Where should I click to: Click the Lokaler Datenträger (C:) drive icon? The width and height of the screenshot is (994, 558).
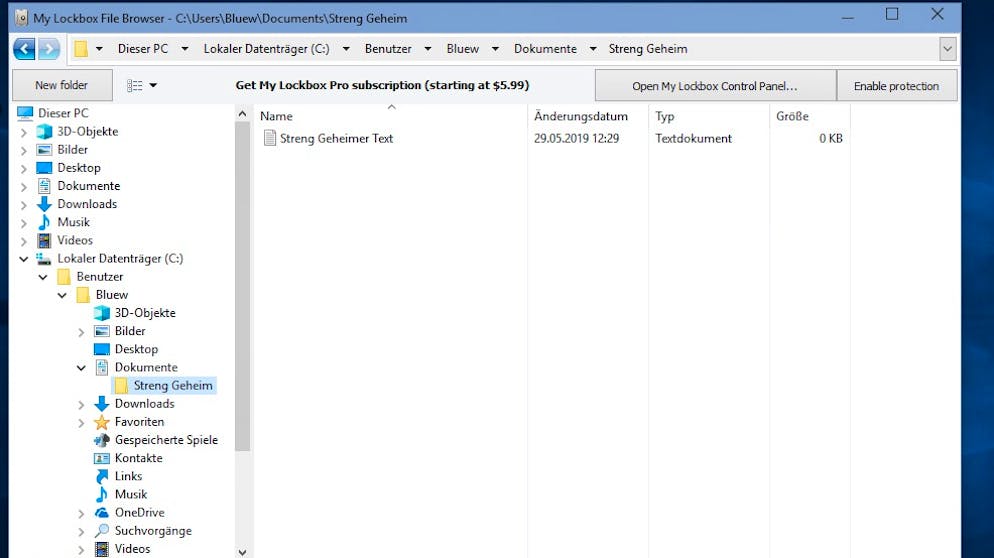coord(44,259)
